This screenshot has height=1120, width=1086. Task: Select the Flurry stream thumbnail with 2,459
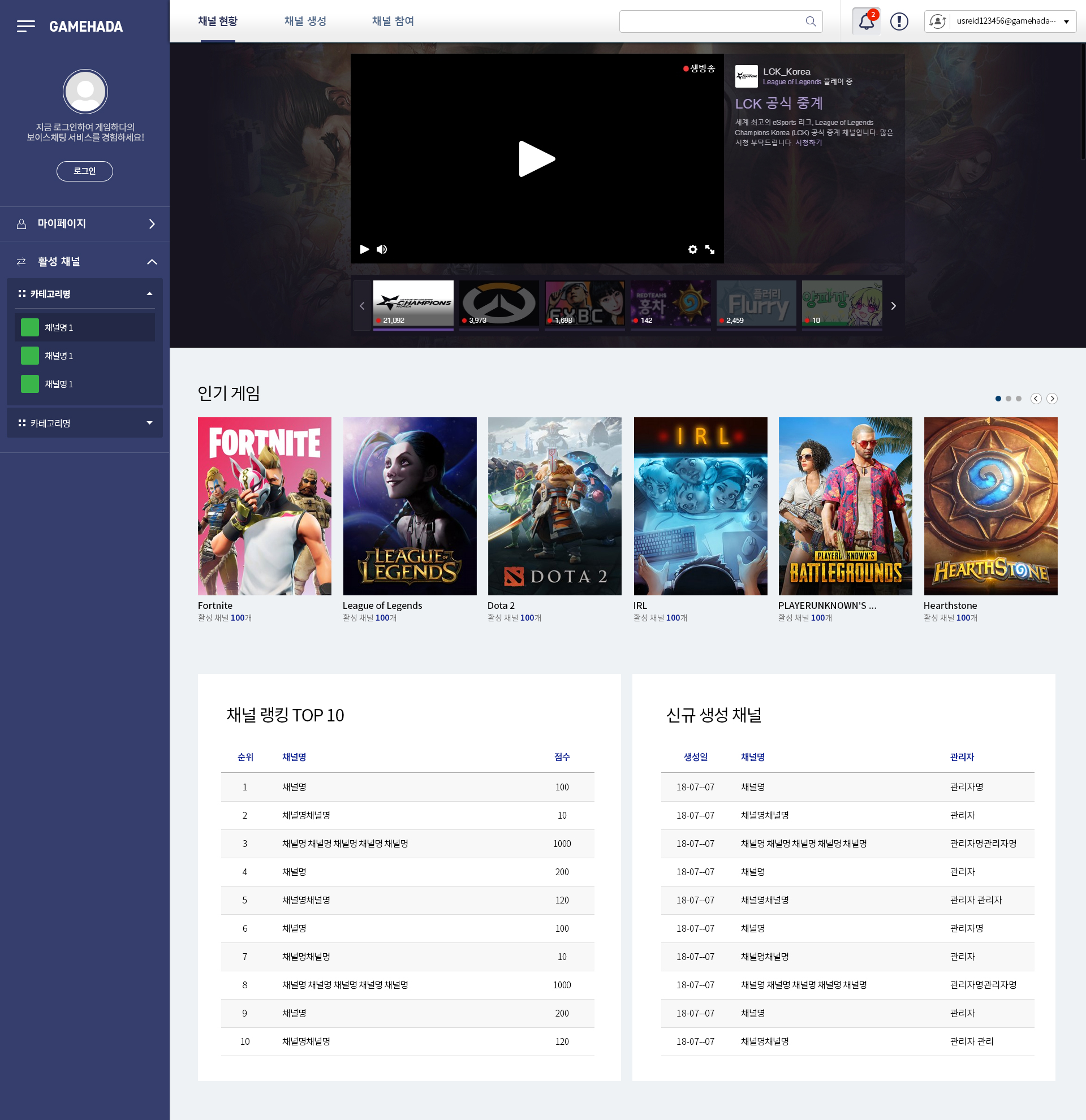click(x=756, y=304)
